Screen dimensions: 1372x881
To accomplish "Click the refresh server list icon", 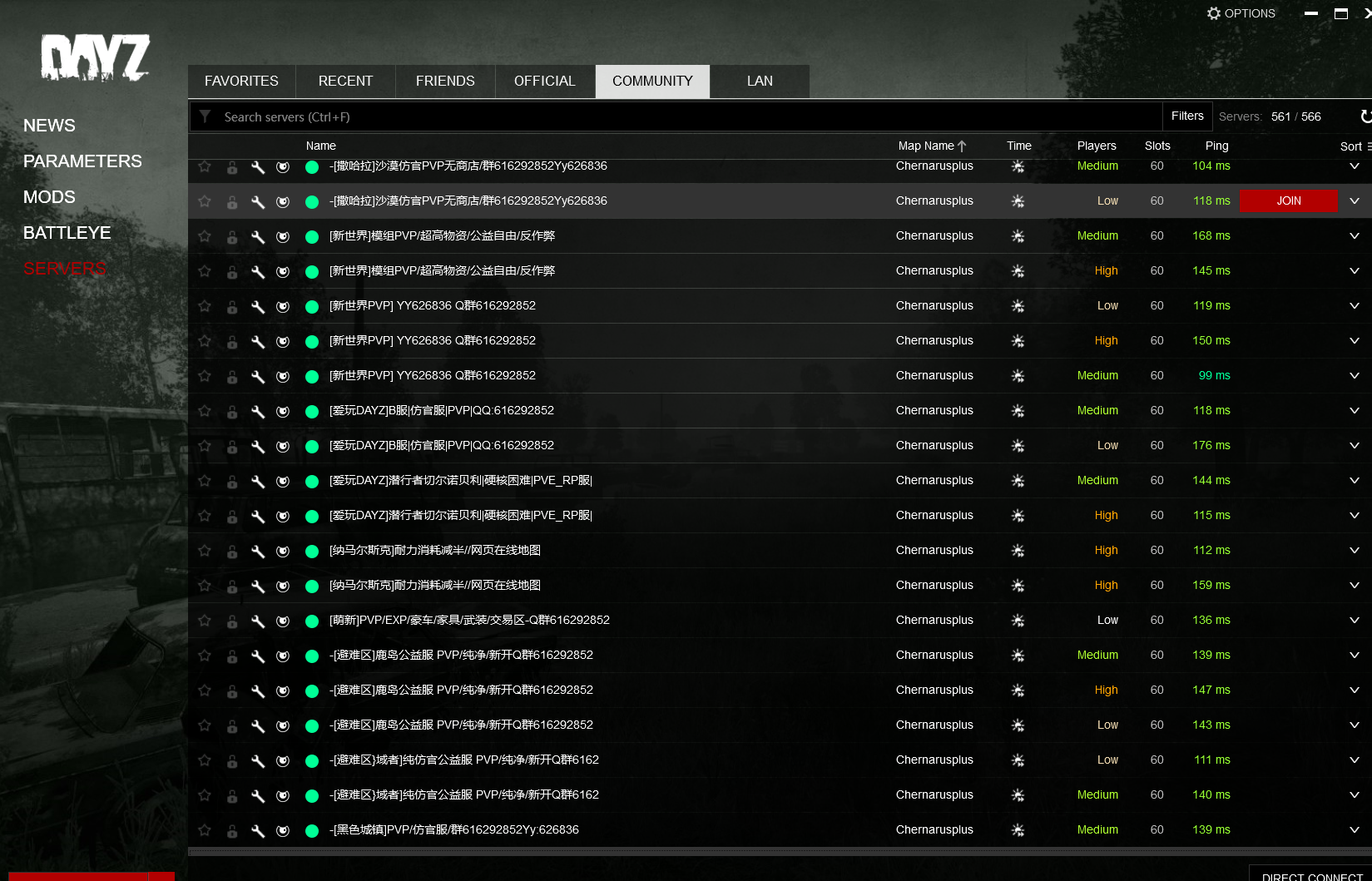I will click(x=1365, y=116).
